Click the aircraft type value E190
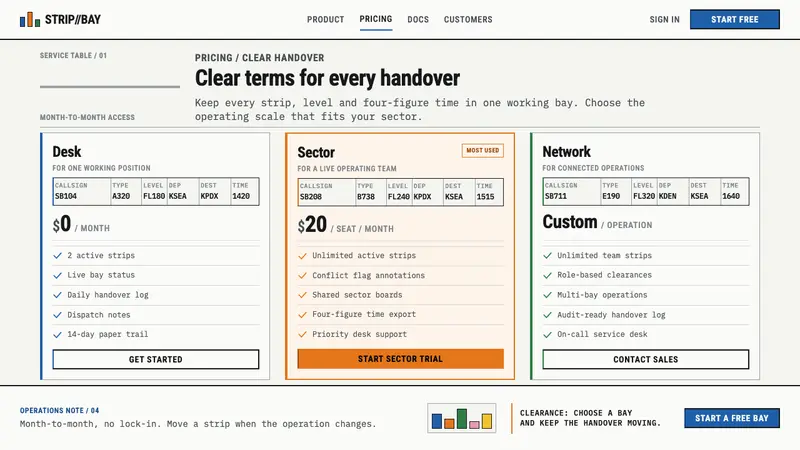 (x=611, y=196)
